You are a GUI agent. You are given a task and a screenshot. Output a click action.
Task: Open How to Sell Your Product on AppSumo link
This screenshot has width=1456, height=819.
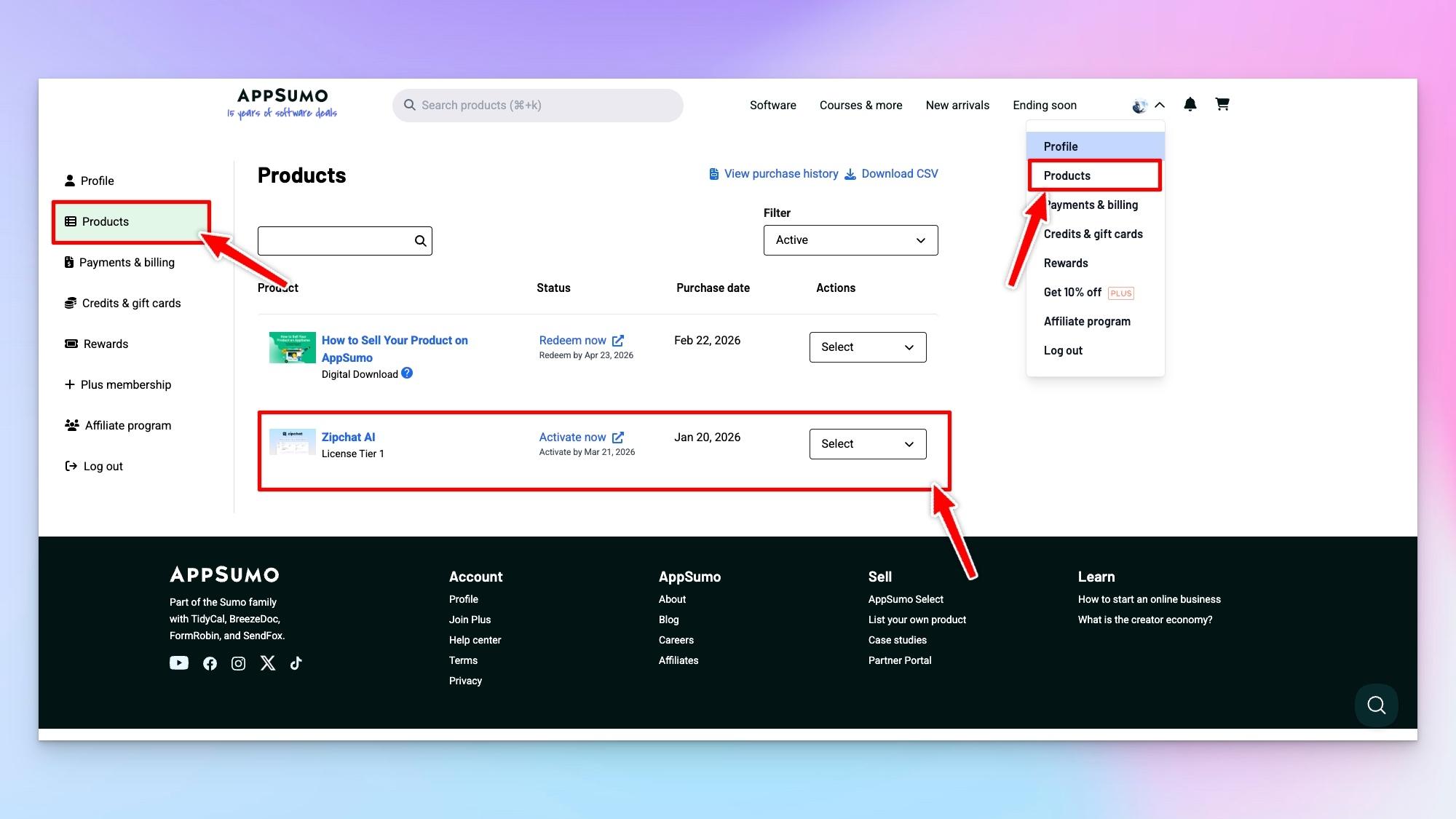coord(395,349)
